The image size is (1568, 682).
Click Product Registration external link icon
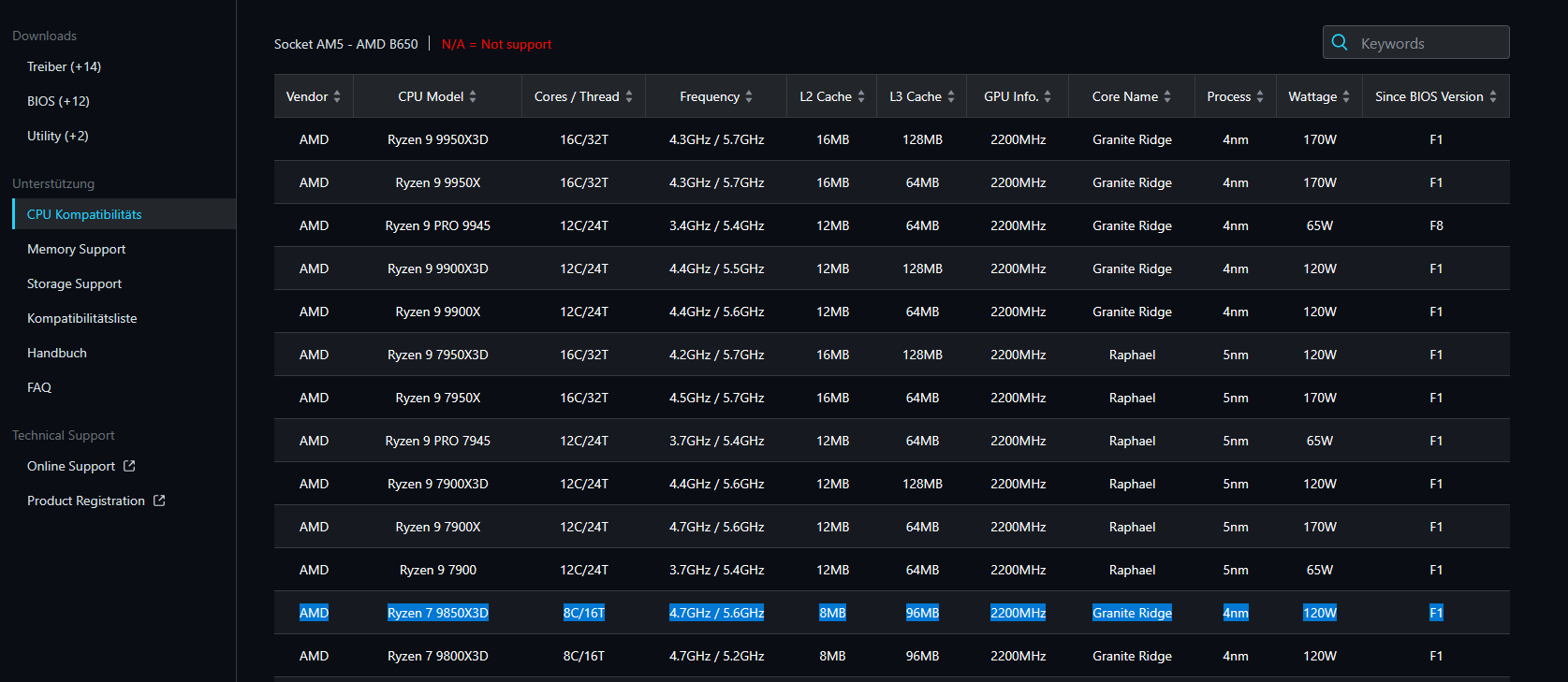(x=159, y=501)
